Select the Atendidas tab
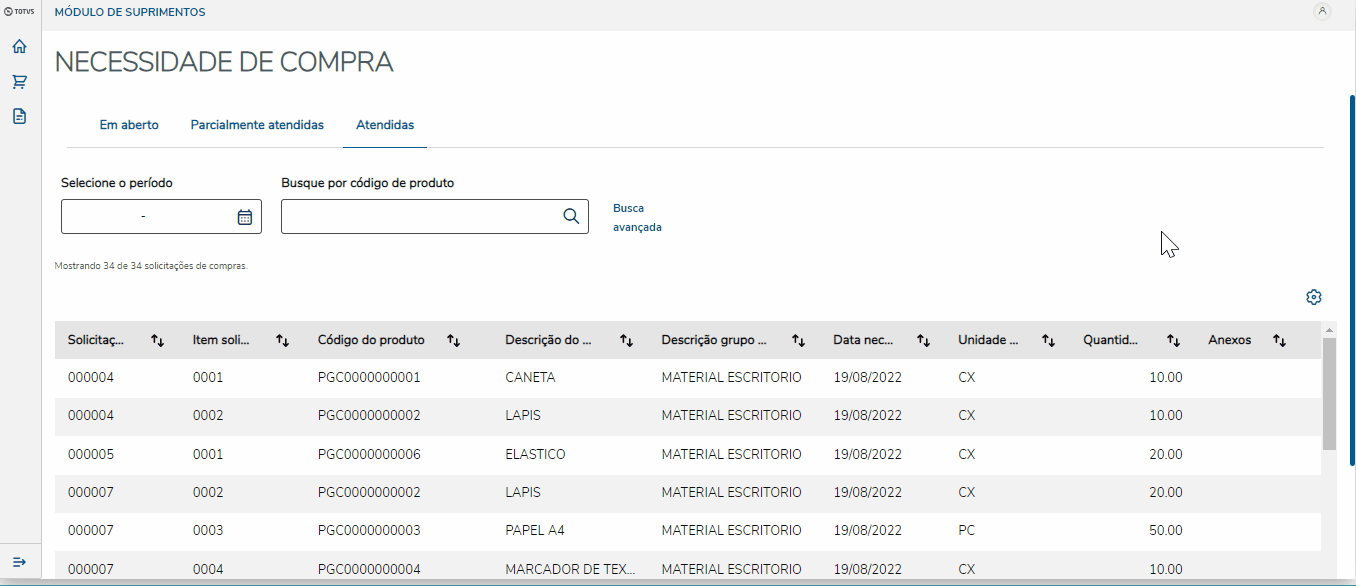The height and width of the screenshot is (586, 1356). pyautogui.click(x=385, y=125)
